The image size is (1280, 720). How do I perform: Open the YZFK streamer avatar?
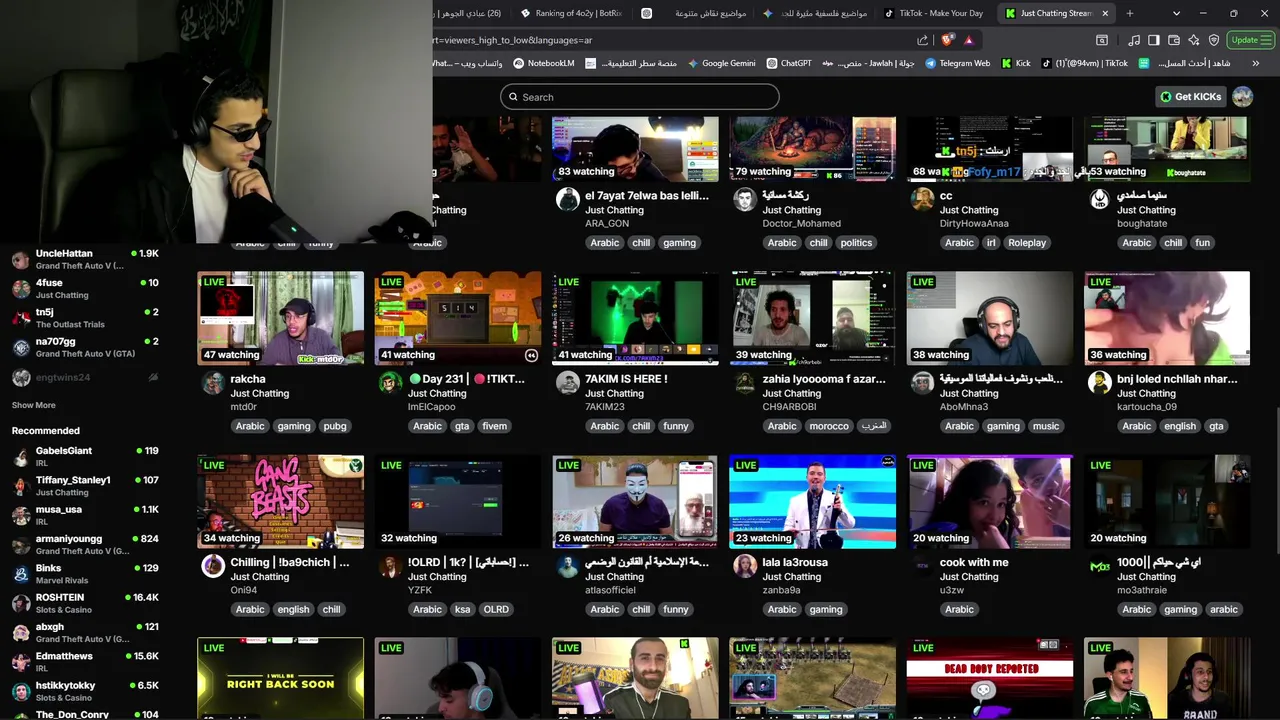[x=390, y=566]
